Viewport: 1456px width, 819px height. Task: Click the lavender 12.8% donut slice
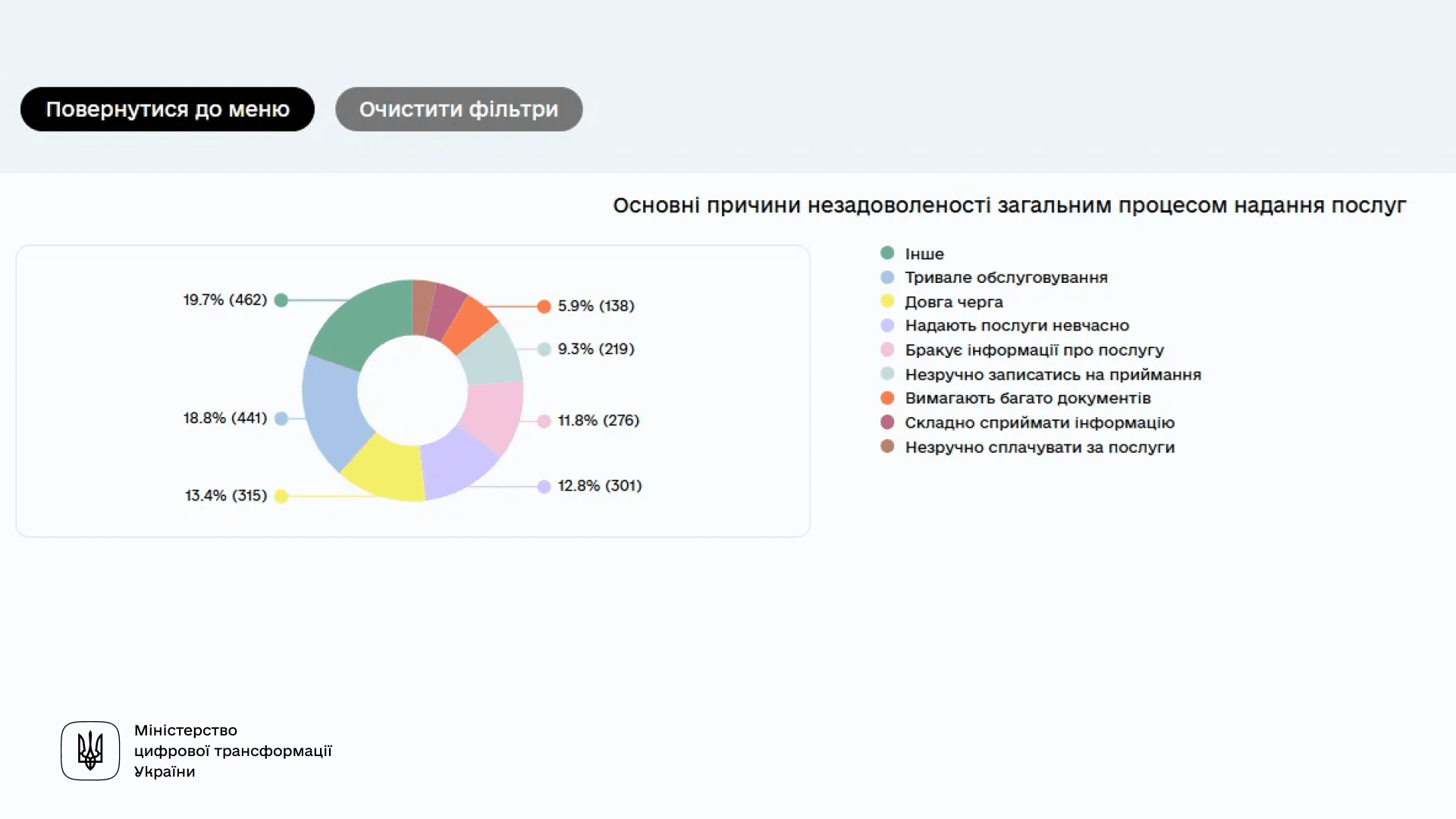tap(455, 464)
